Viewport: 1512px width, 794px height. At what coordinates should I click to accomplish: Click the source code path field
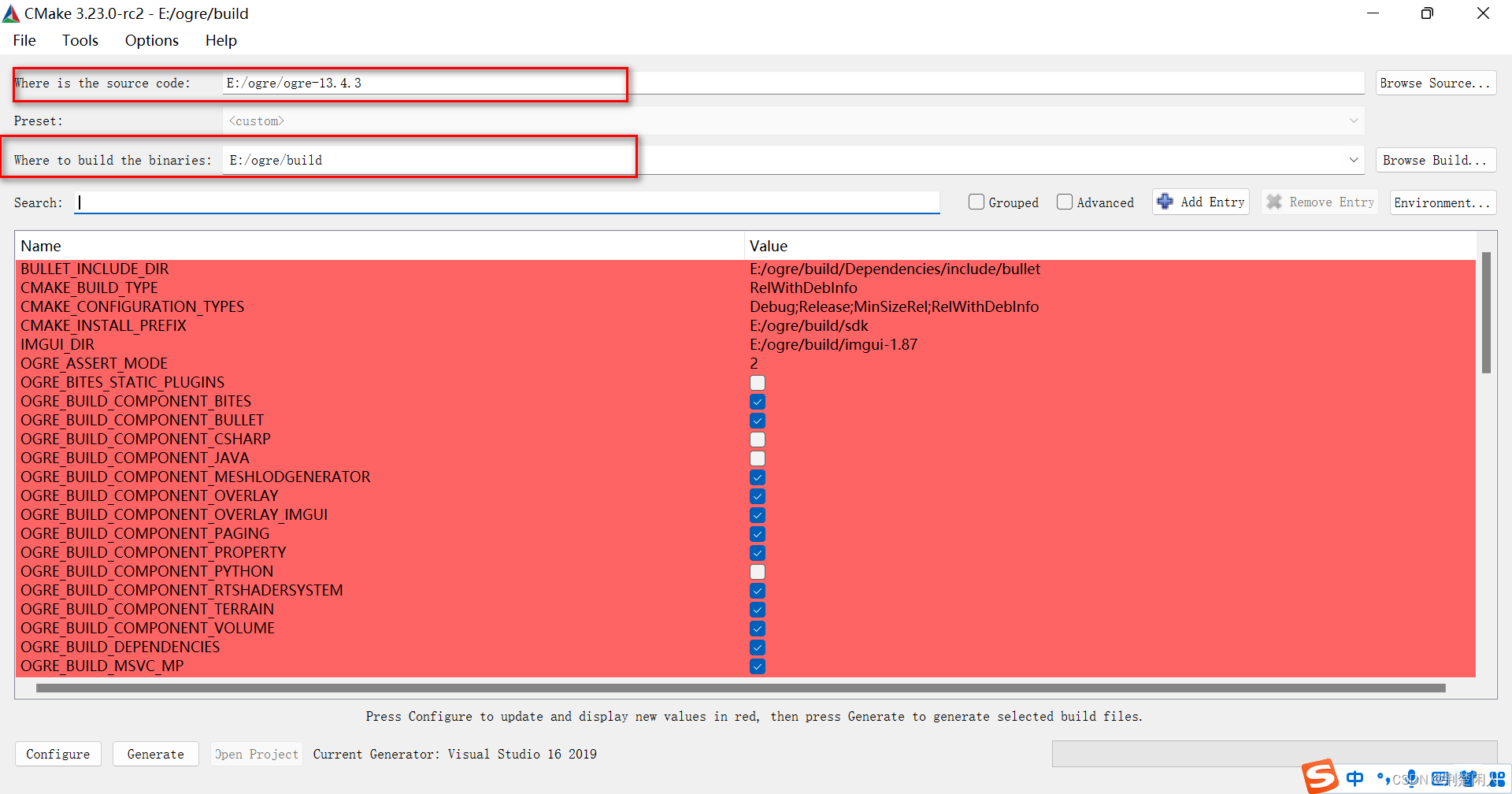click(793, 83)
